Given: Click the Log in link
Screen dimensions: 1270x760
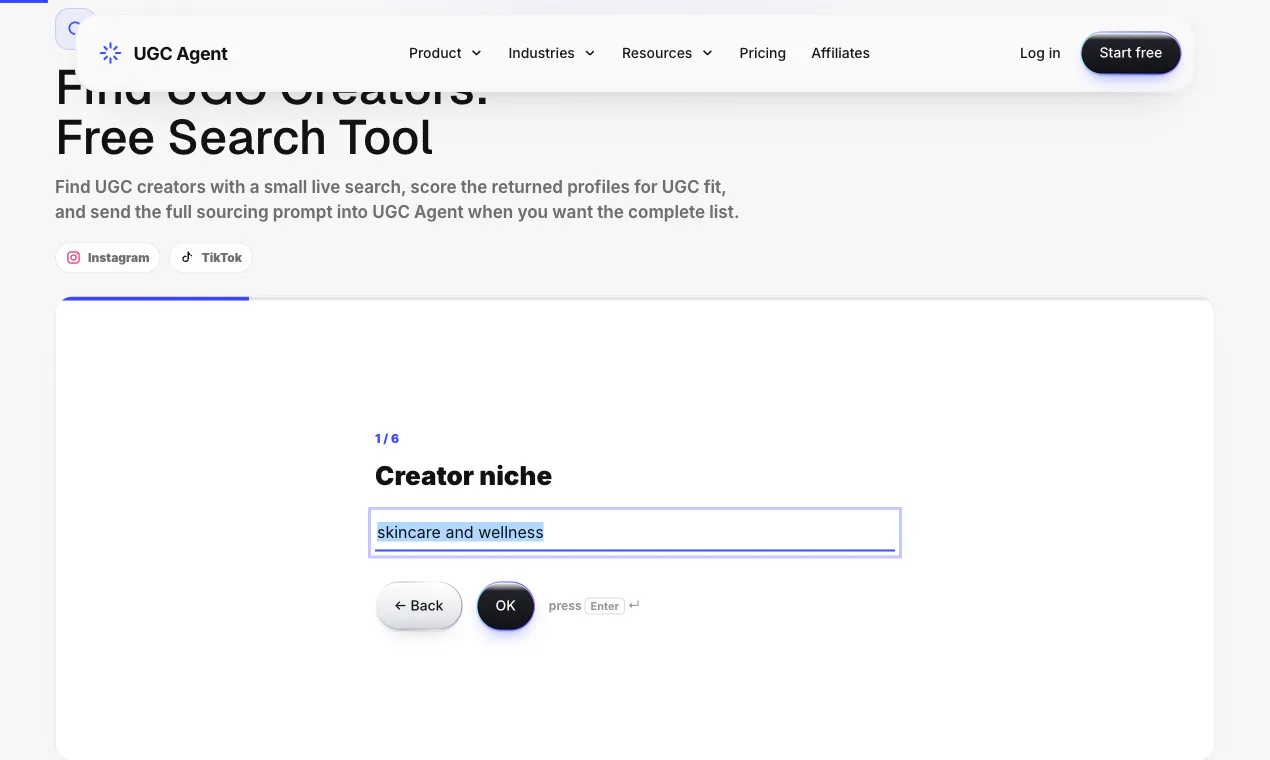Looking at the screenshot, I should tap(1040, 53).
